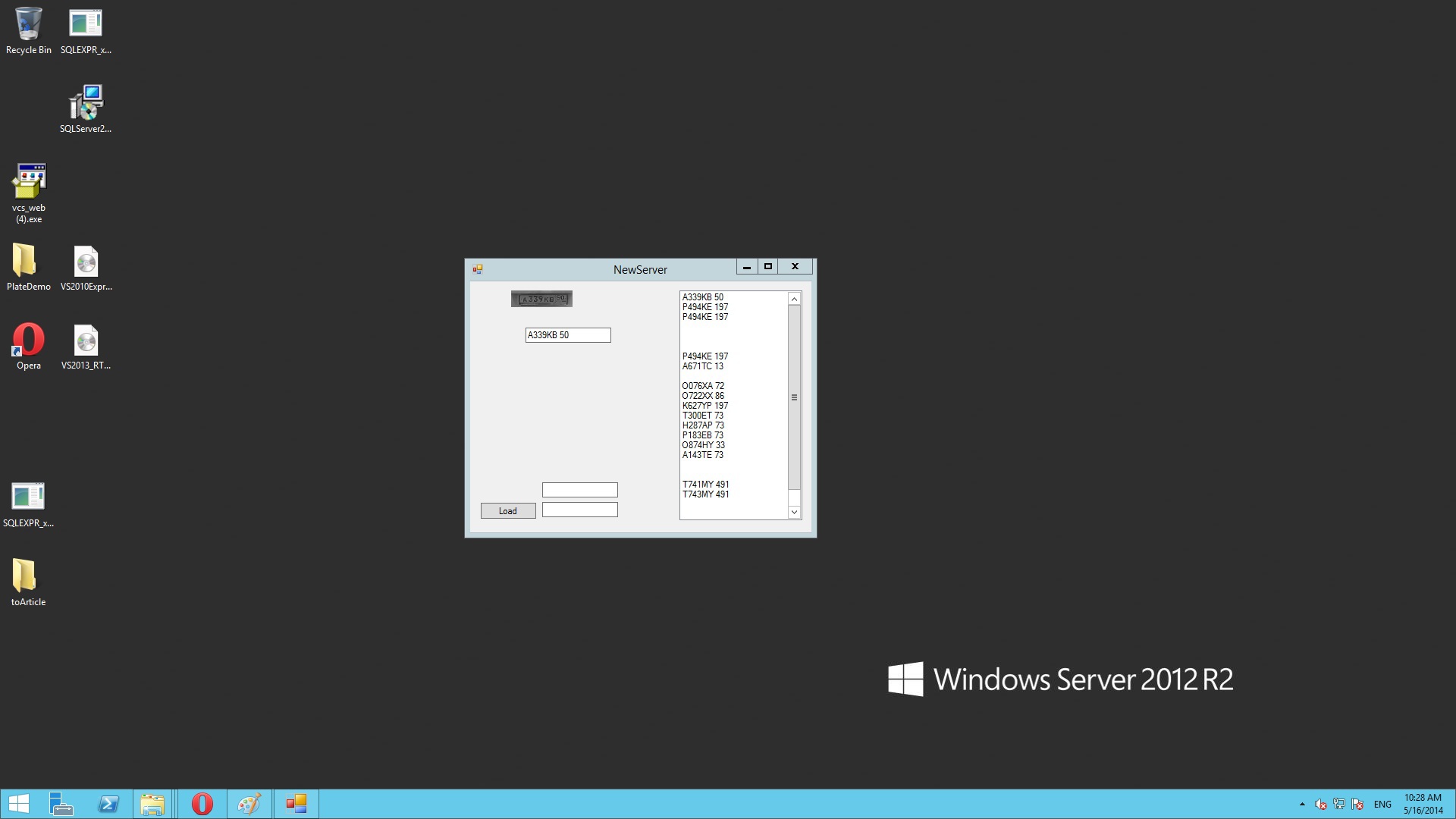
Task: Click the Start button on taskbar
Action: [x=18, y=804]
